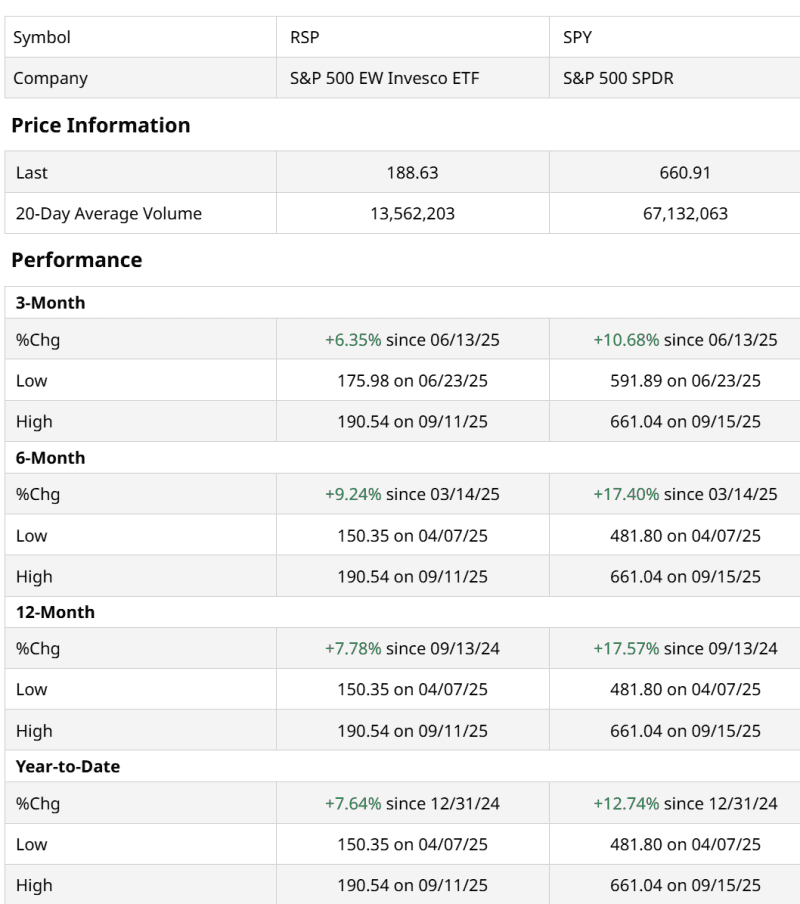Click SPY's +12.74% year-to-date change
The image size is (800, 904).
pyautogui.click(x=626, y=803)
